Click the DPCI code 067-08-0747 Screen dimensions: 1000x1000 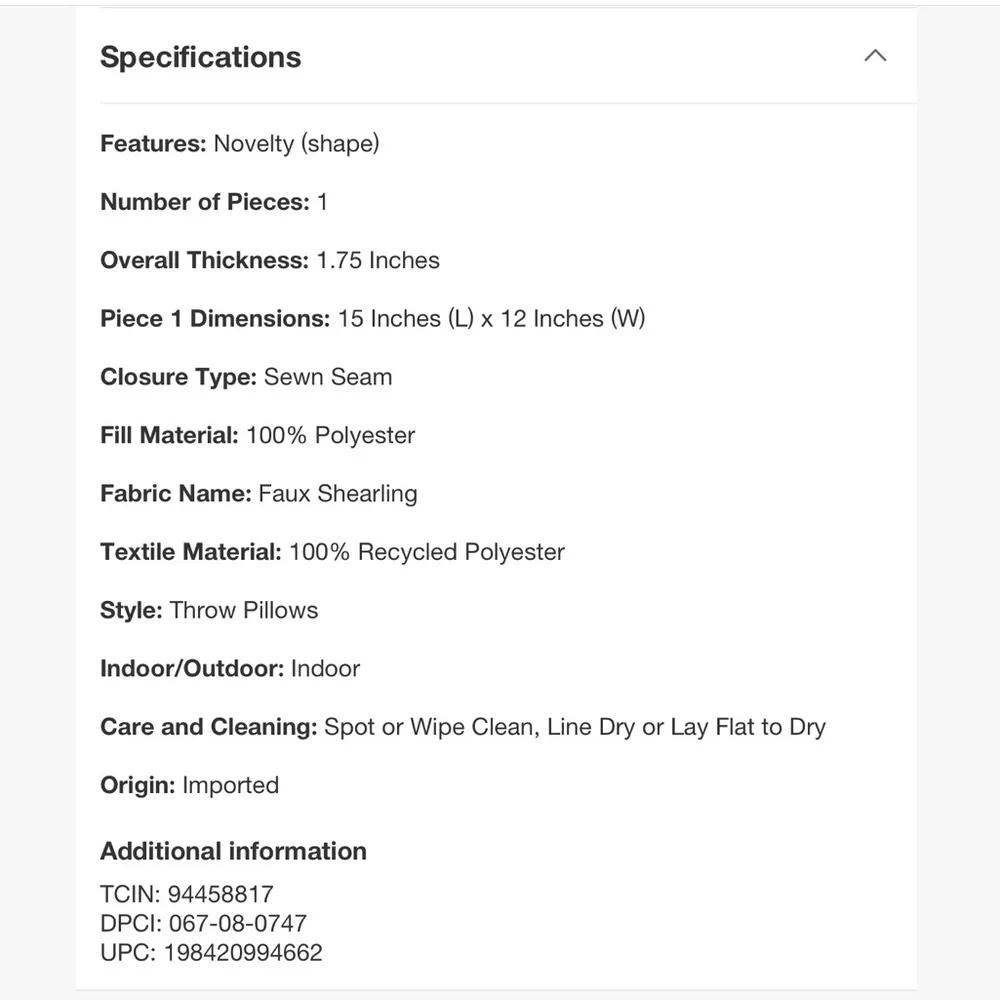[237, 923]
